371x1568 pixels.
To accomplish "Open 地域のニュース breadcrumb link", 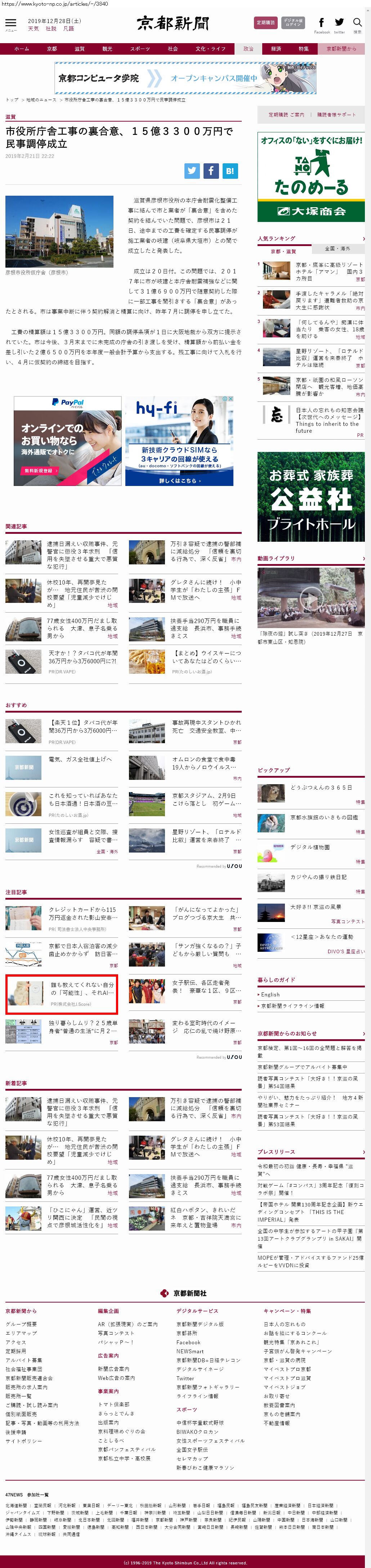I will tap(41, 100).
